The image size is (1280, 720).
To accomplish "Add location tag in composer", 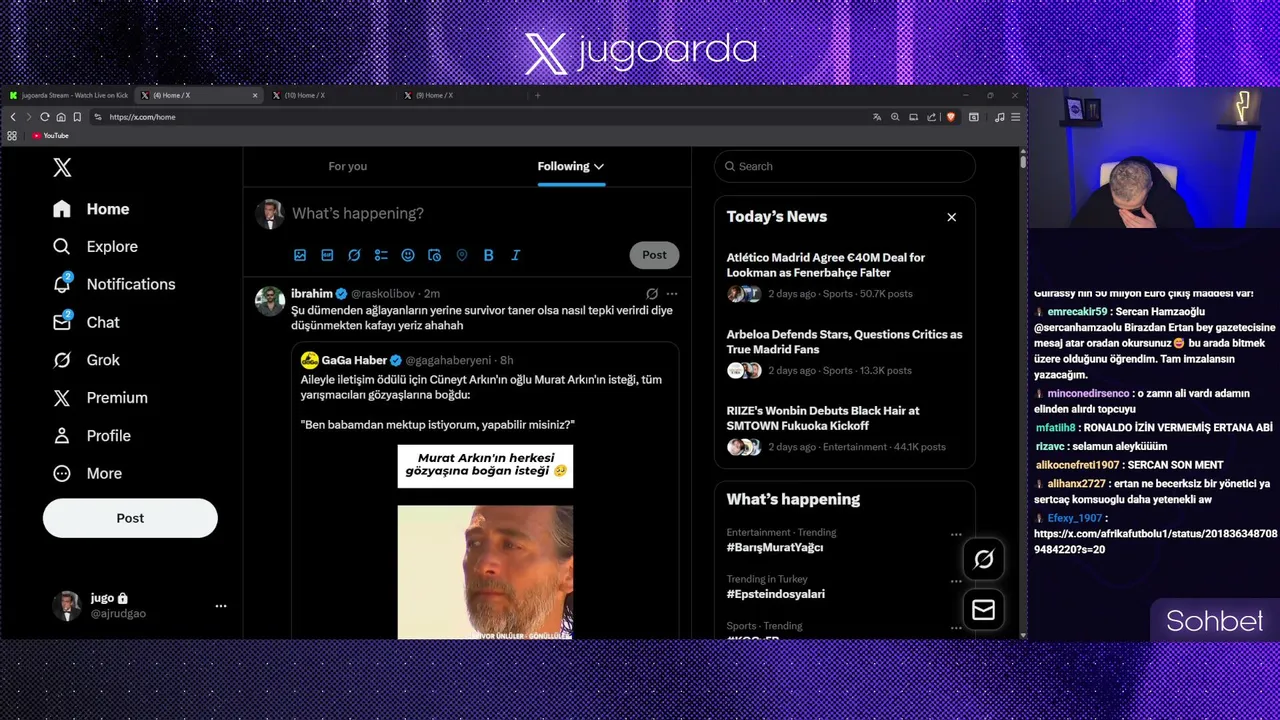I will tap(462, 255).
